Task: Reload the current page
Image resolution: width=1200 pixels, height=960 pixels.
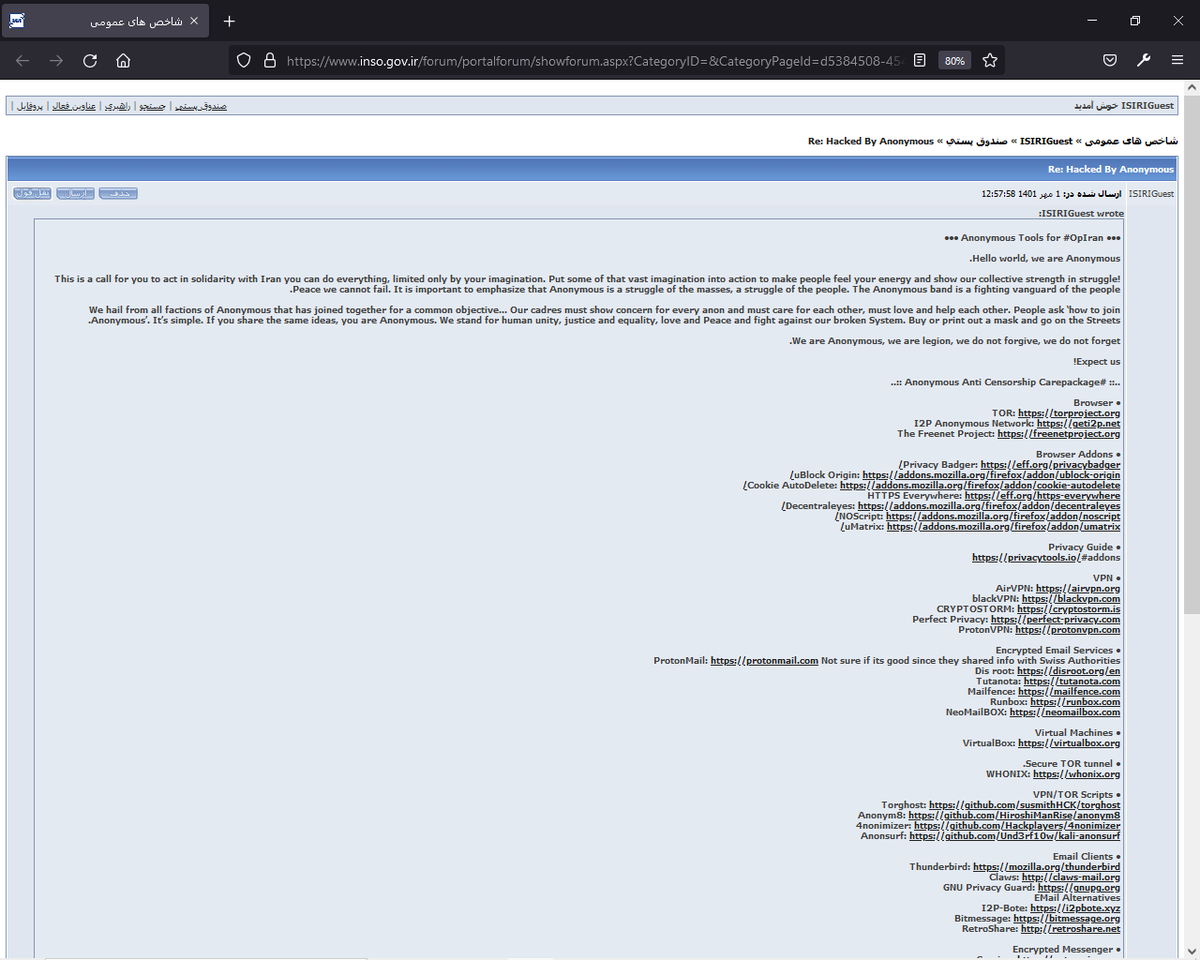Action: click(90, 60)
